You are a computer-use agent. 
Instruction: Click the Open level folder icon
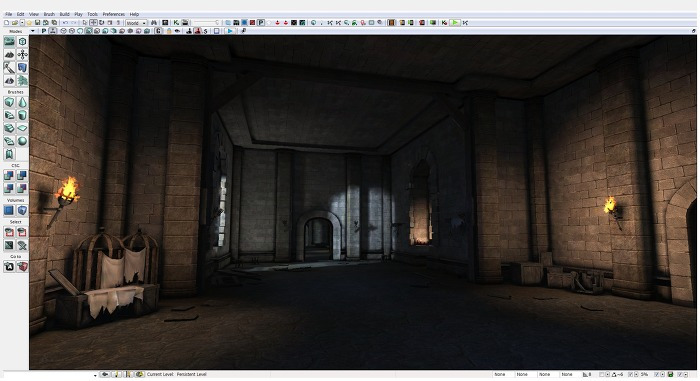(x=15, y=23)
